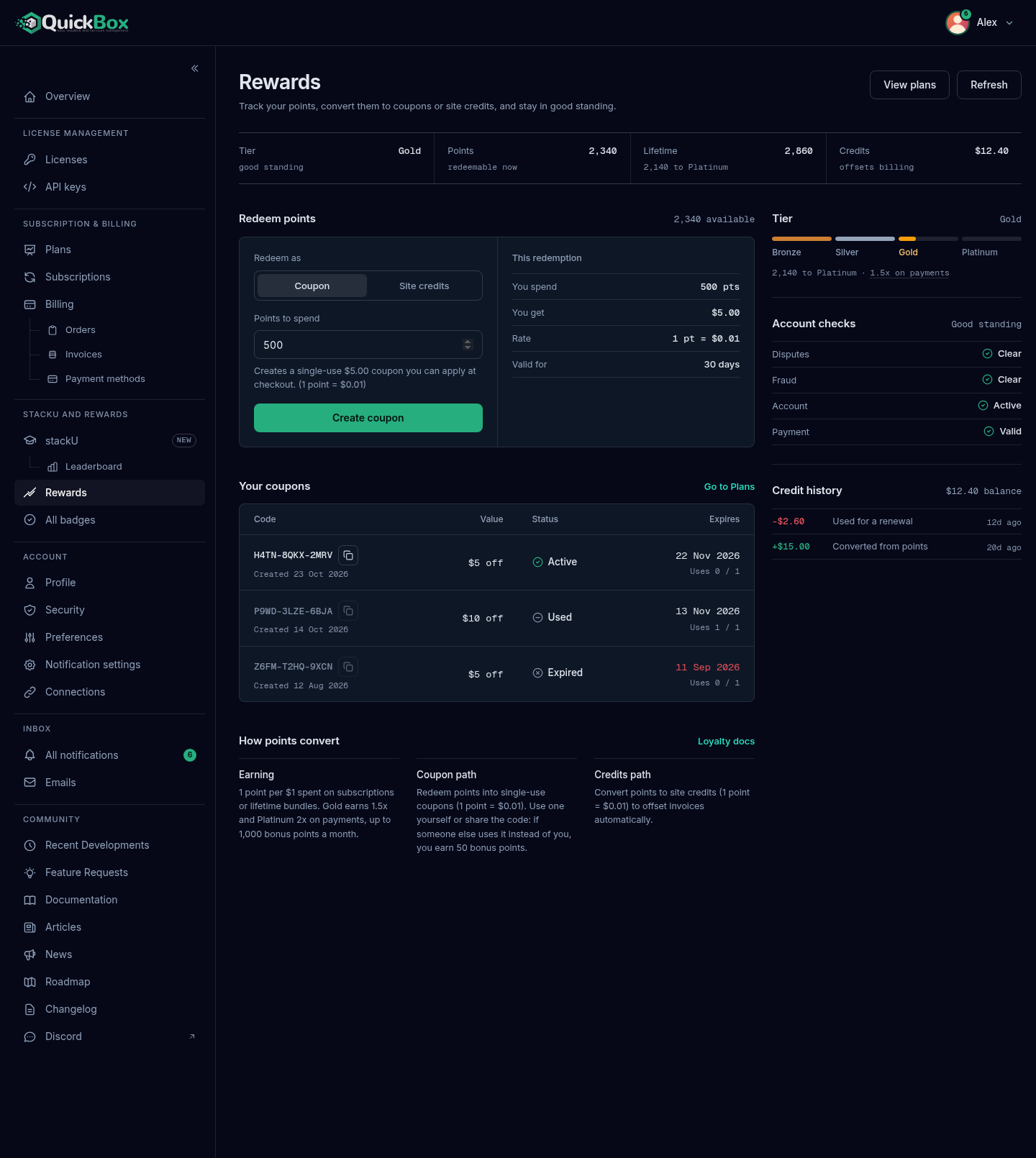Click the Subscriptions refresh icon
Screen dimensions: 1036x1158
click(30, 277)
